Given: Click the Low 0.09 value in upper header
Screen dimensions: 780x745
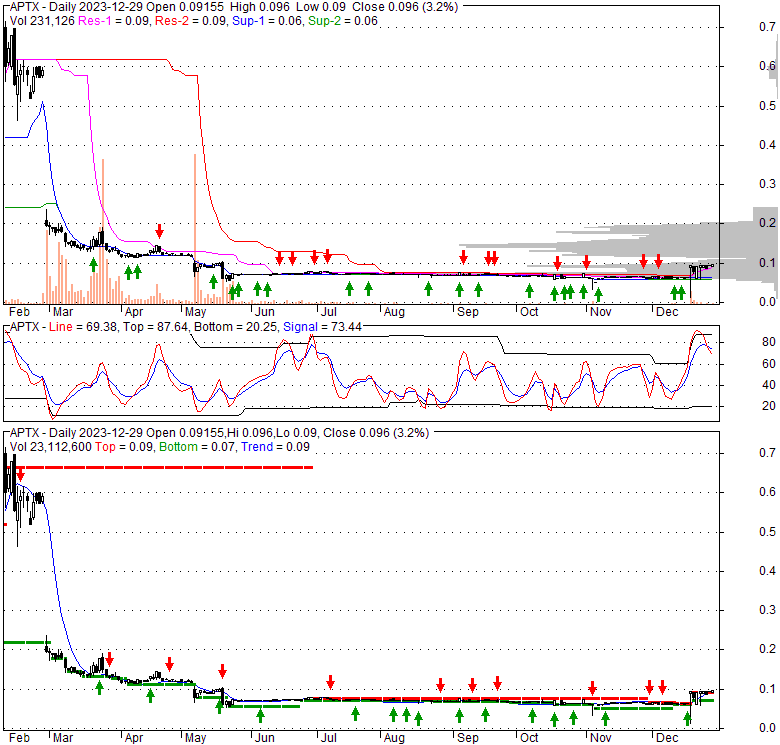Looking at the screenshot, I should point(321,7).
